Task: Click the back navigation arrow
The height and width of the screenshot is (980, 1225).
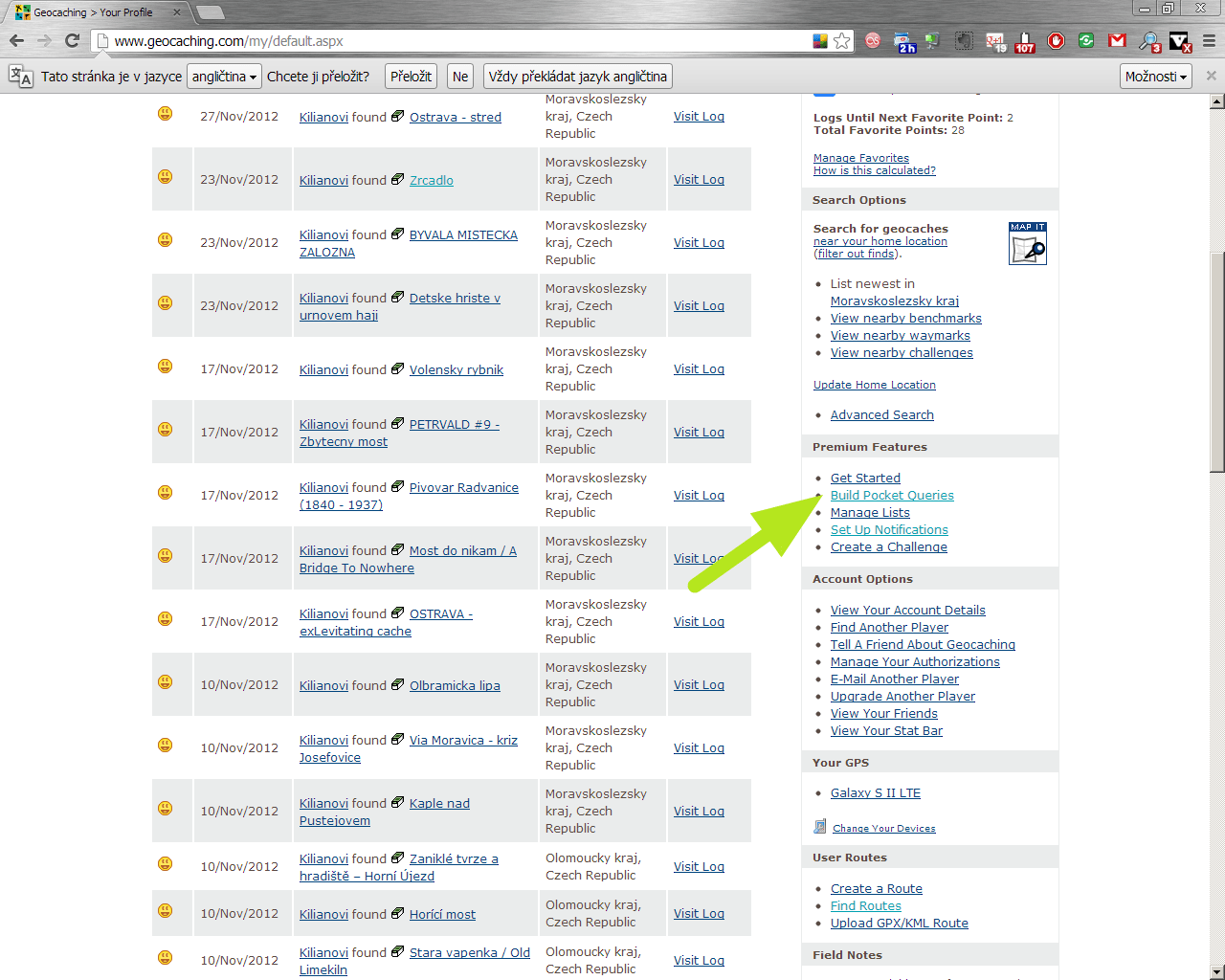Action: (16, 40)
